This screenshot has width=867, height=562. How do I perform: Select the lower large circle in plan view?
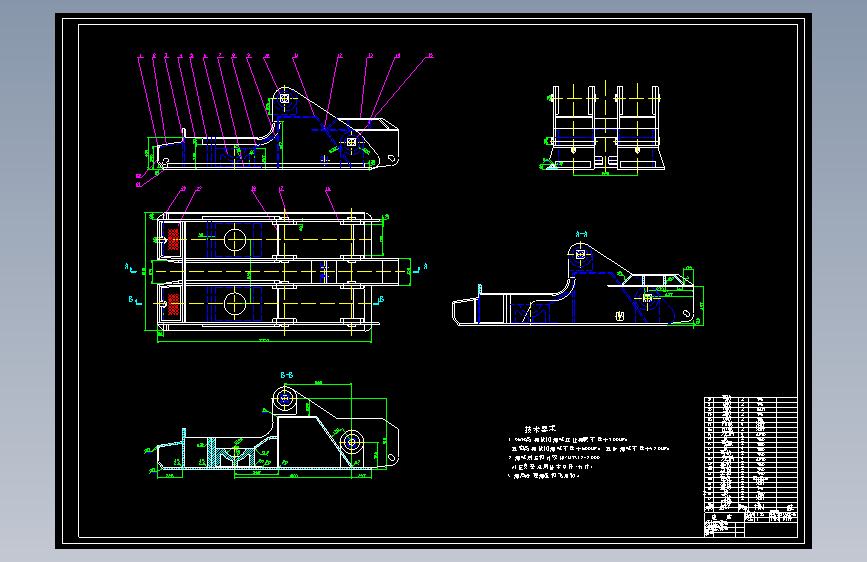(x=234, y=304)
